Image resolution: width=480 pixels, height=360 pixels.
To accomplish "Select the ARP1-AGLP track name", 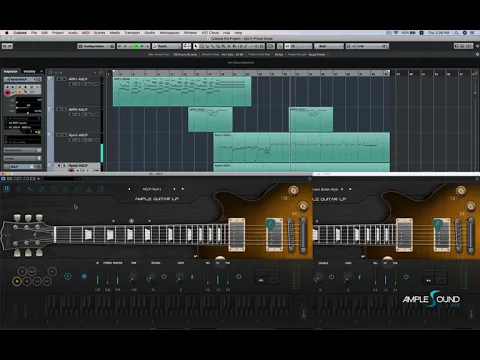I will coord(78,79).
